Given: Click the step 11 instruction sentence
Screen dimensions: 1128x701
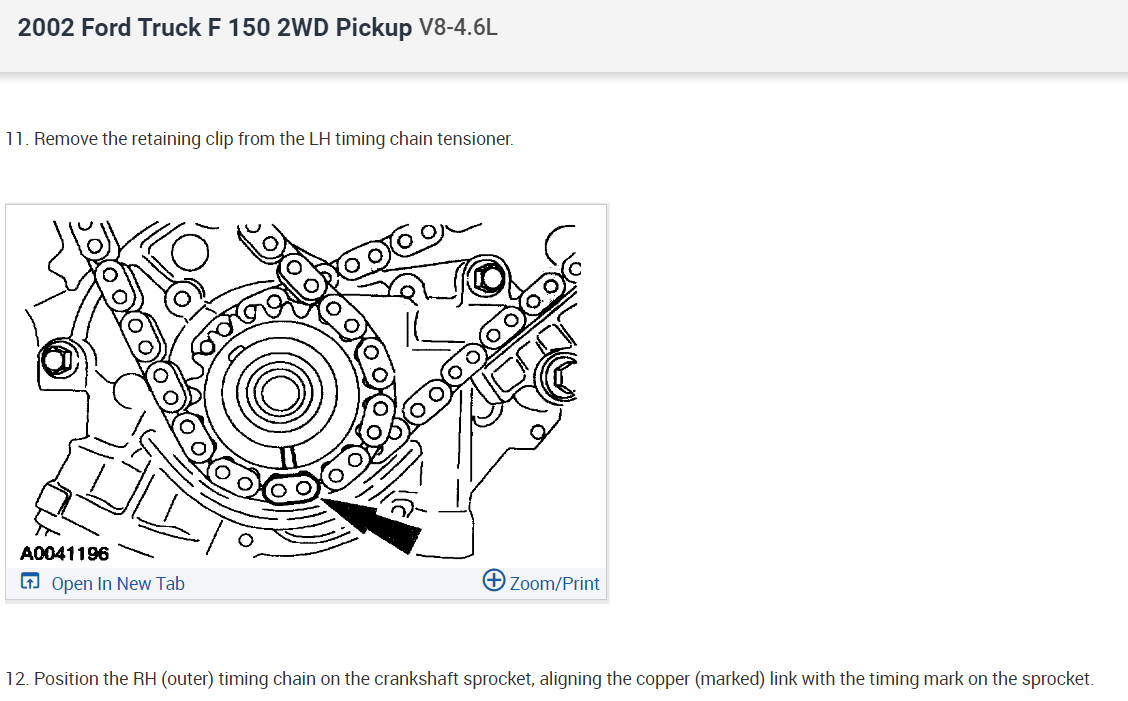Looking at the screenshot, I should point(260,139).
